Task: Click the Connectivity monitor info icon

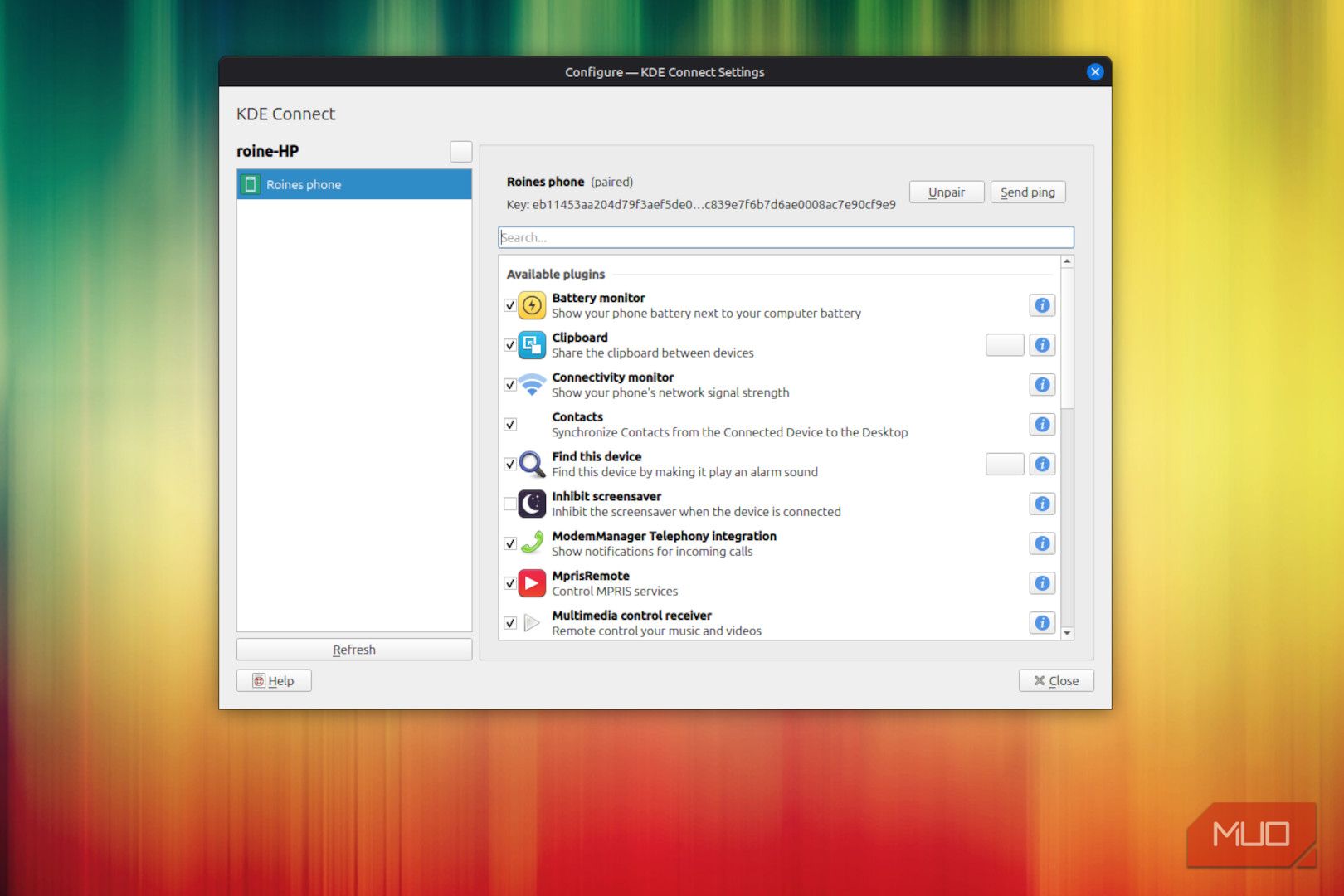Action: (1042, 385)
